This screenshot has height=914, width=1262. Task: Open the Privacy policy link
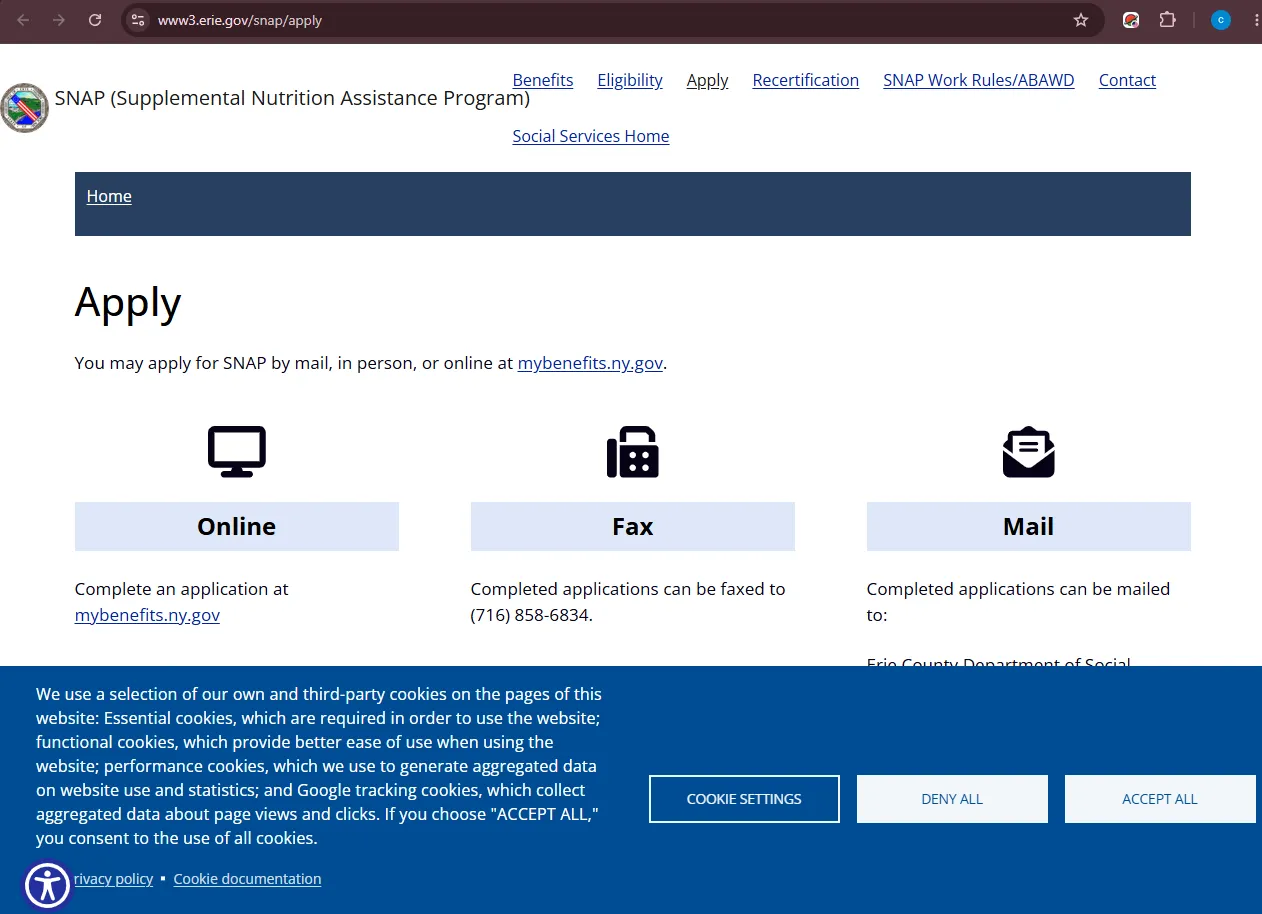coord(112,879)
